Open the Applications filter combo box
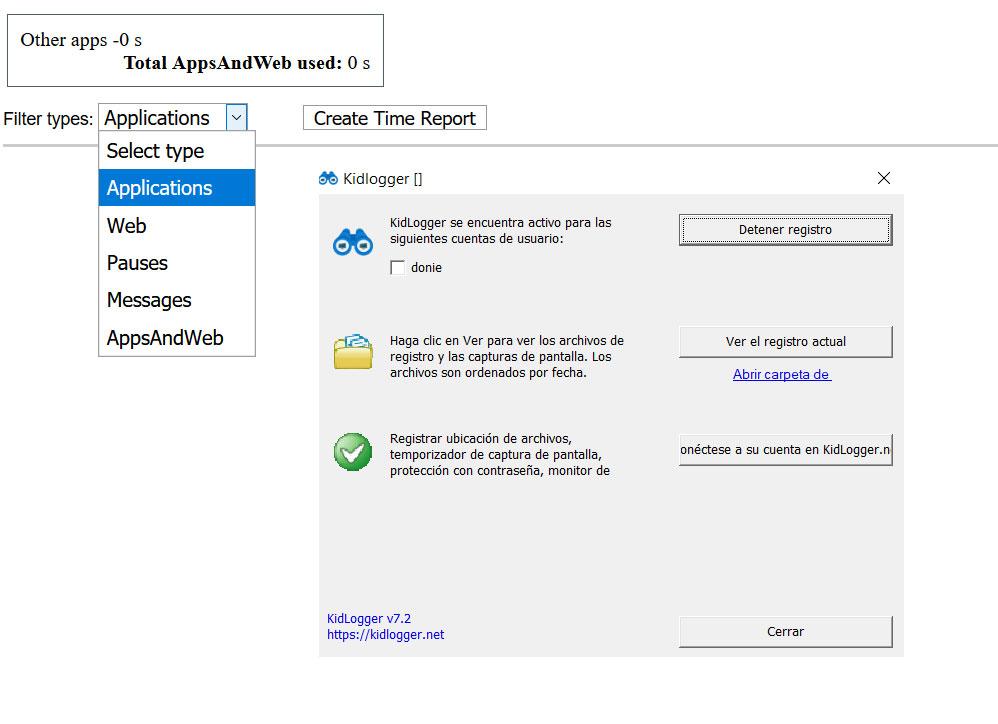The width and height of the screenshot is (998, 724). tap(172, 118)
